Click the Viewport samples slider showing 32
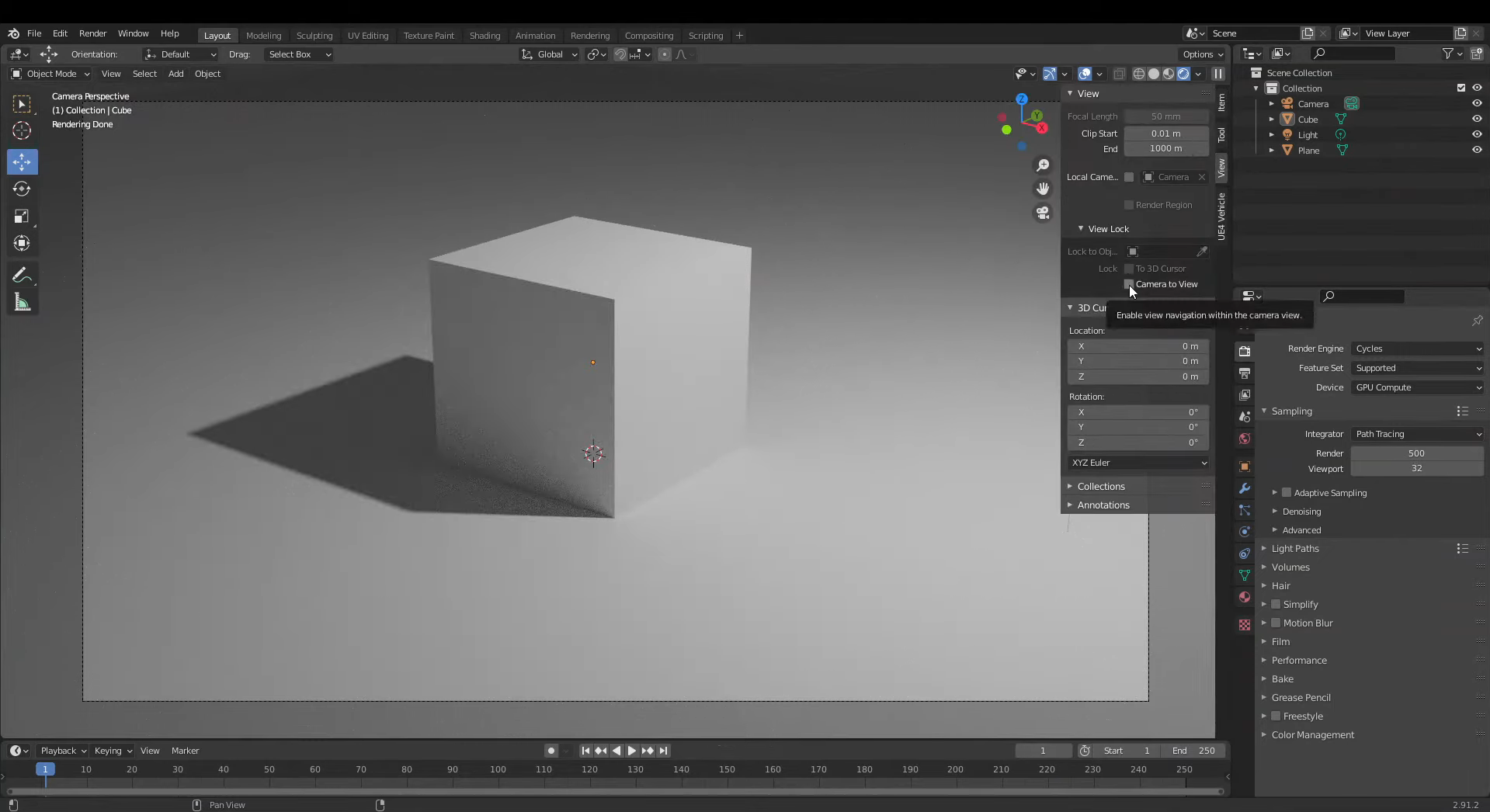 [1417, 468]
